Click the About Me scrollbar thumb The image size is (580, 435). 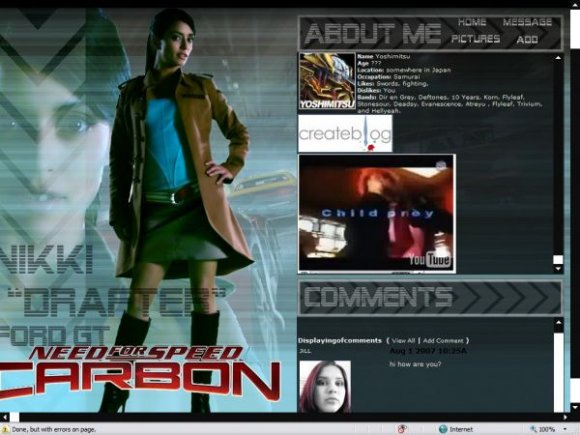click(x=558, y=259)
